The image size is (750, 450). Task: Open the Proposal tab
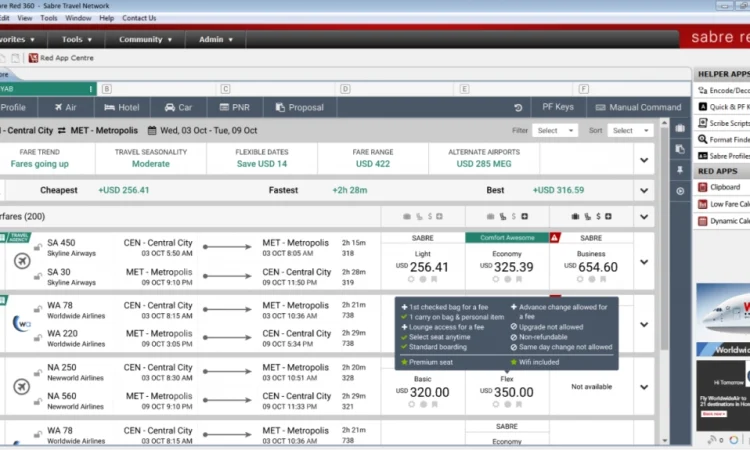300,107
